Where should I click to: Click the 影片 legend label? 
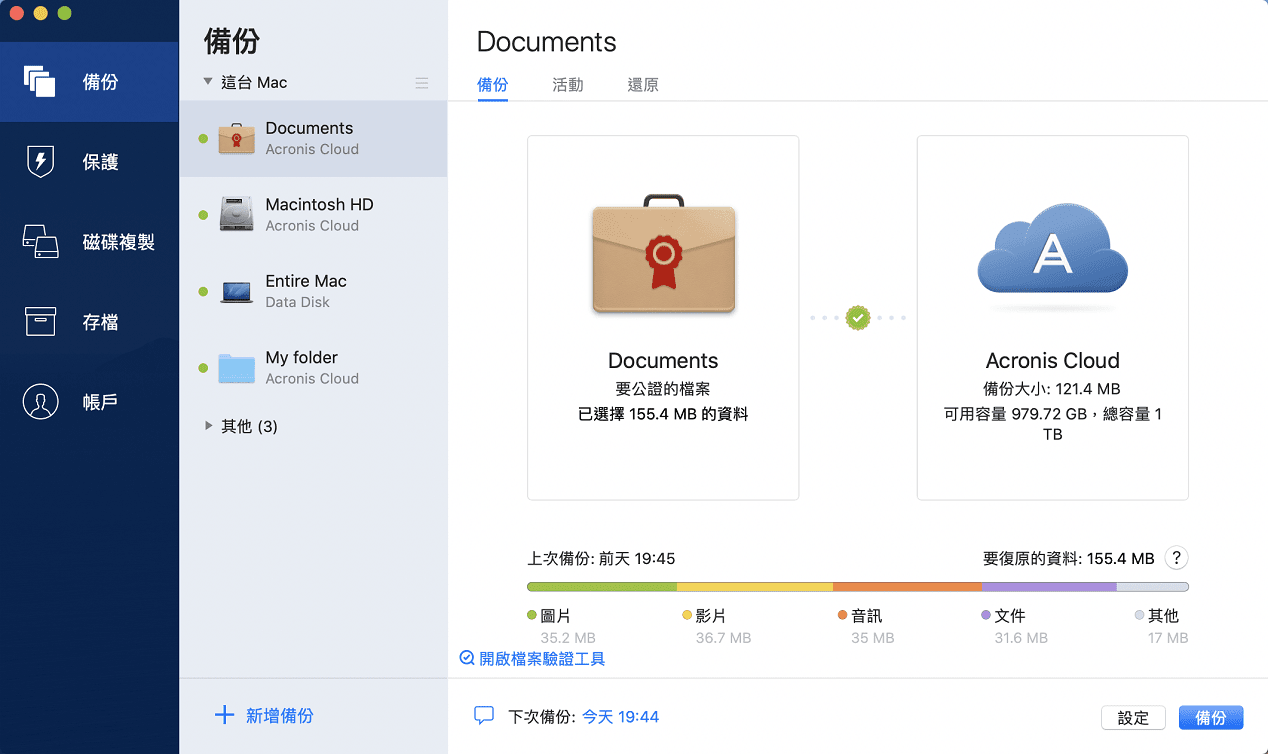(711, 616)
